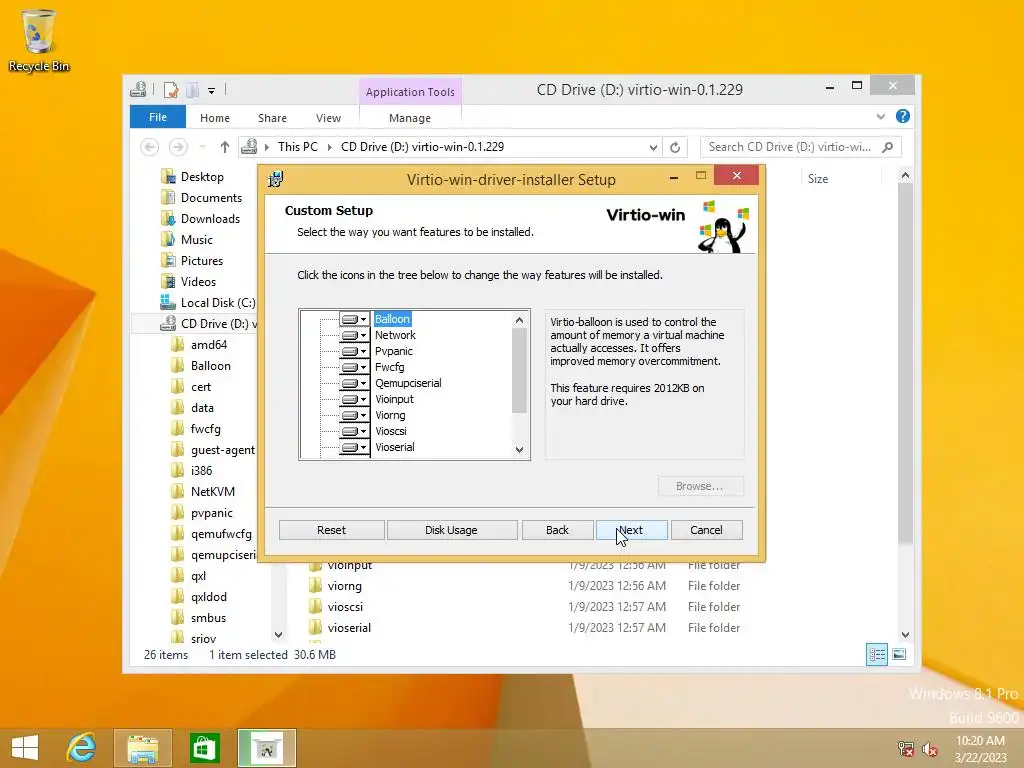Open address bar history dropdown
Viewport: 1024px width, 768px height.
pos(653,148)
